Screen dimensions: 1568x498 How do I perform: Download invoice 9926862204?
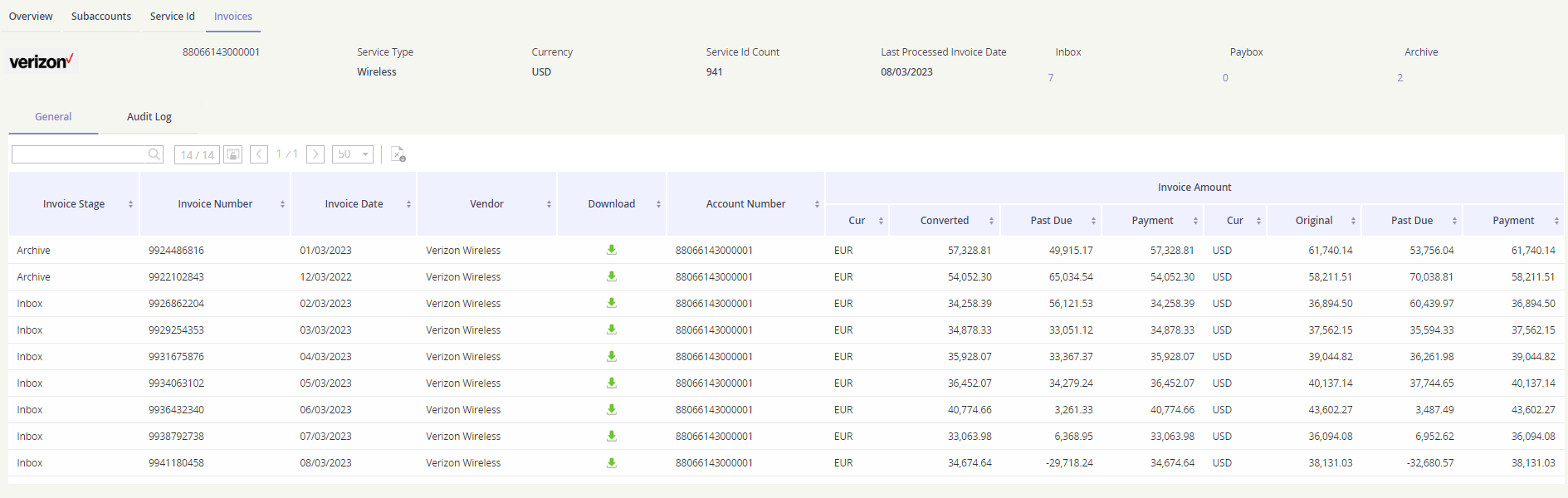[x=612, y=303]
